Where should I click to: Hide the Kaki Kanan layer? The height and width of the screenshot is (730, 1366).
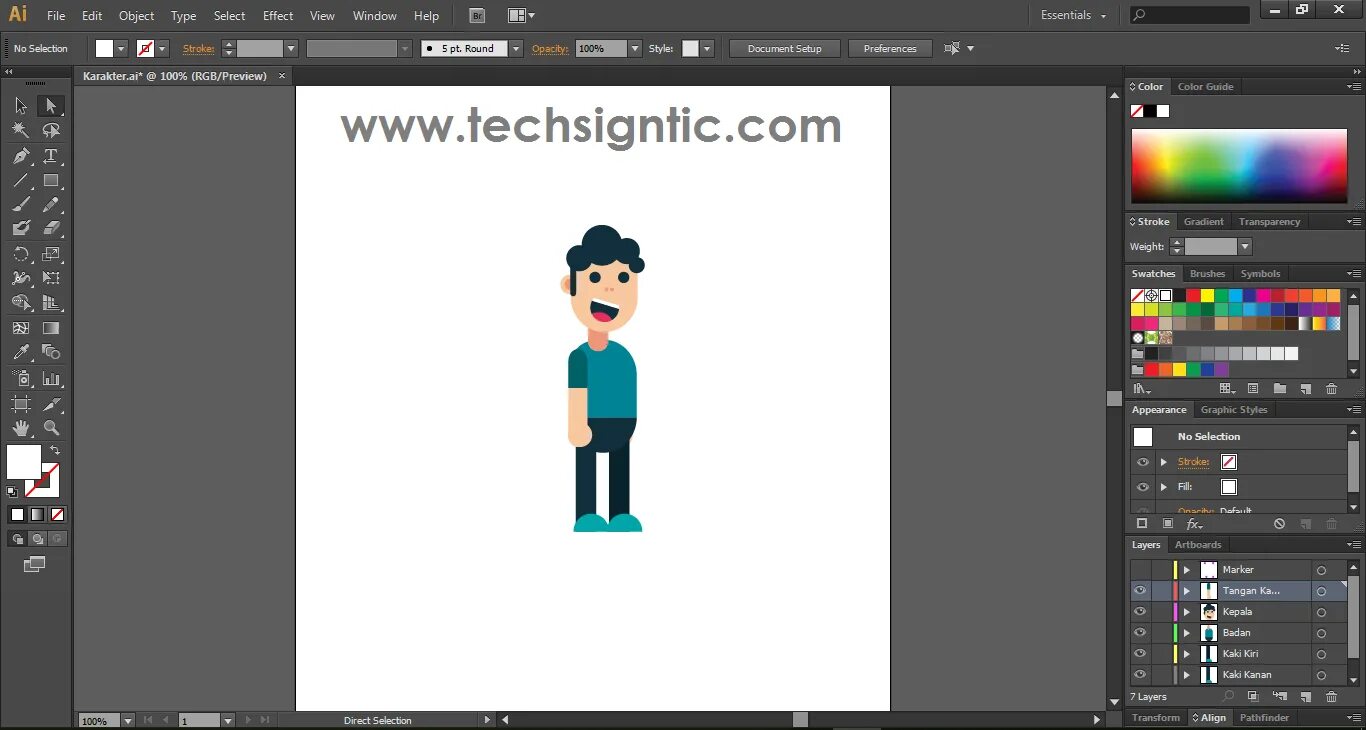1140,674
